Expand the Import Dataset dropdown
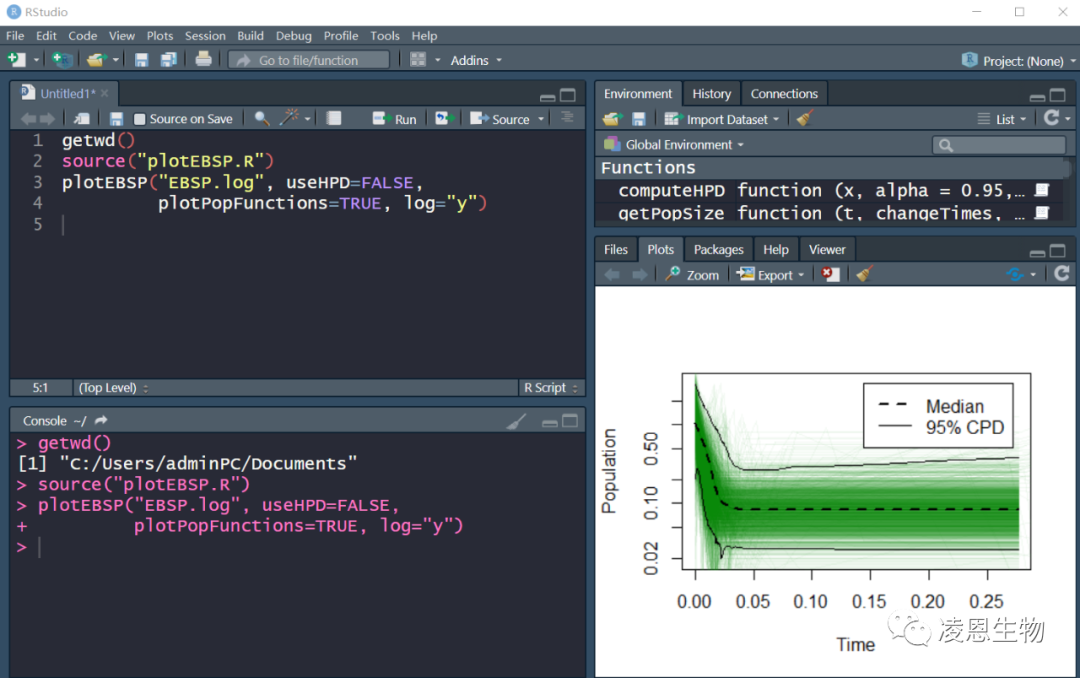The image size is (1080, 678). [x=723, y=119]
